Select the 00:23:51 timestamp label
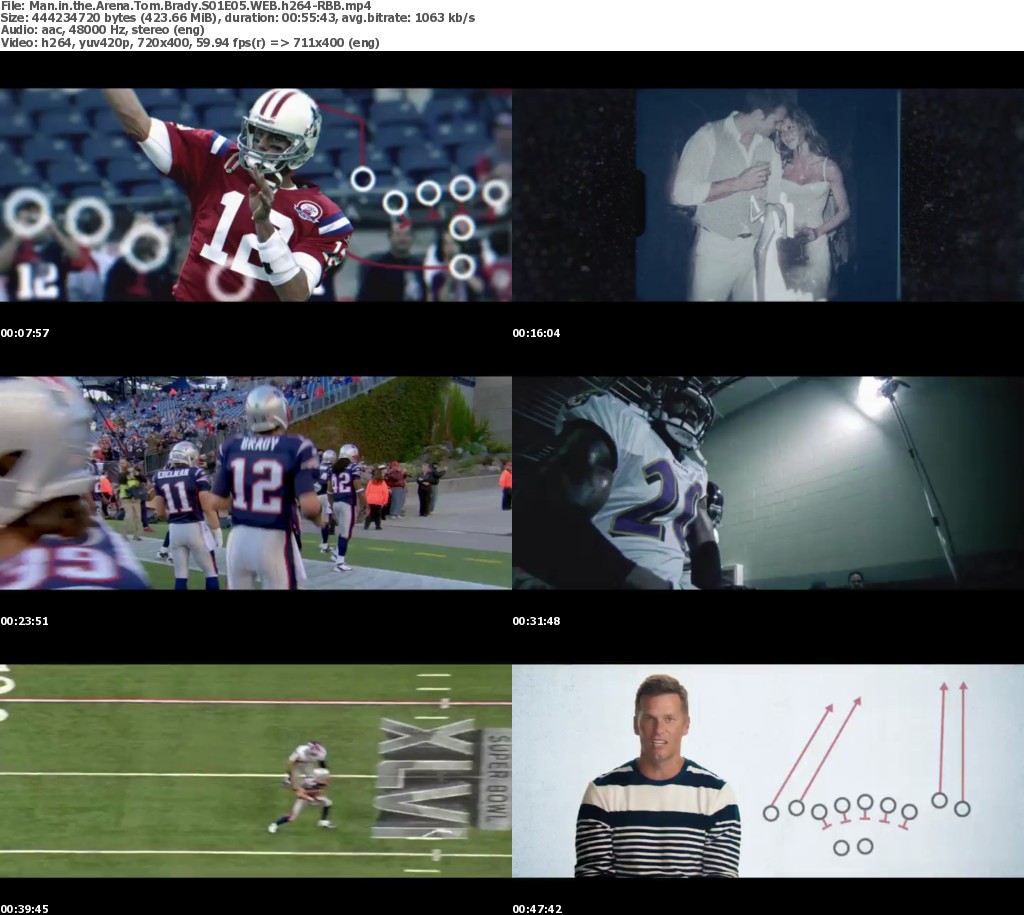This screenshot has width=1024, height=915. coord(25,621)
